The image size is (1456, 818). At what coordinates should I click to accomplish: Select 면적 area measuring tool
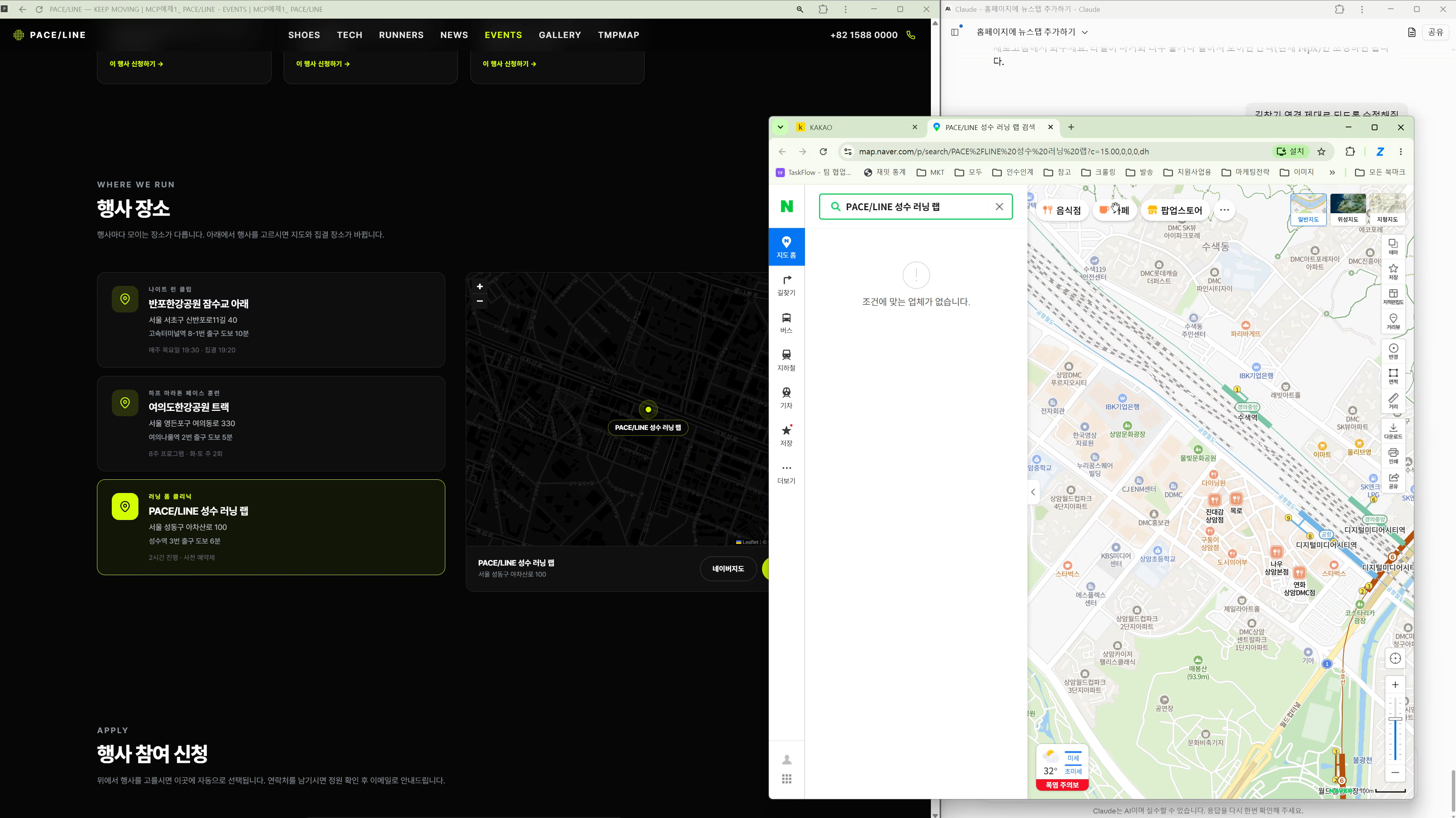(x=1393, y=376)
